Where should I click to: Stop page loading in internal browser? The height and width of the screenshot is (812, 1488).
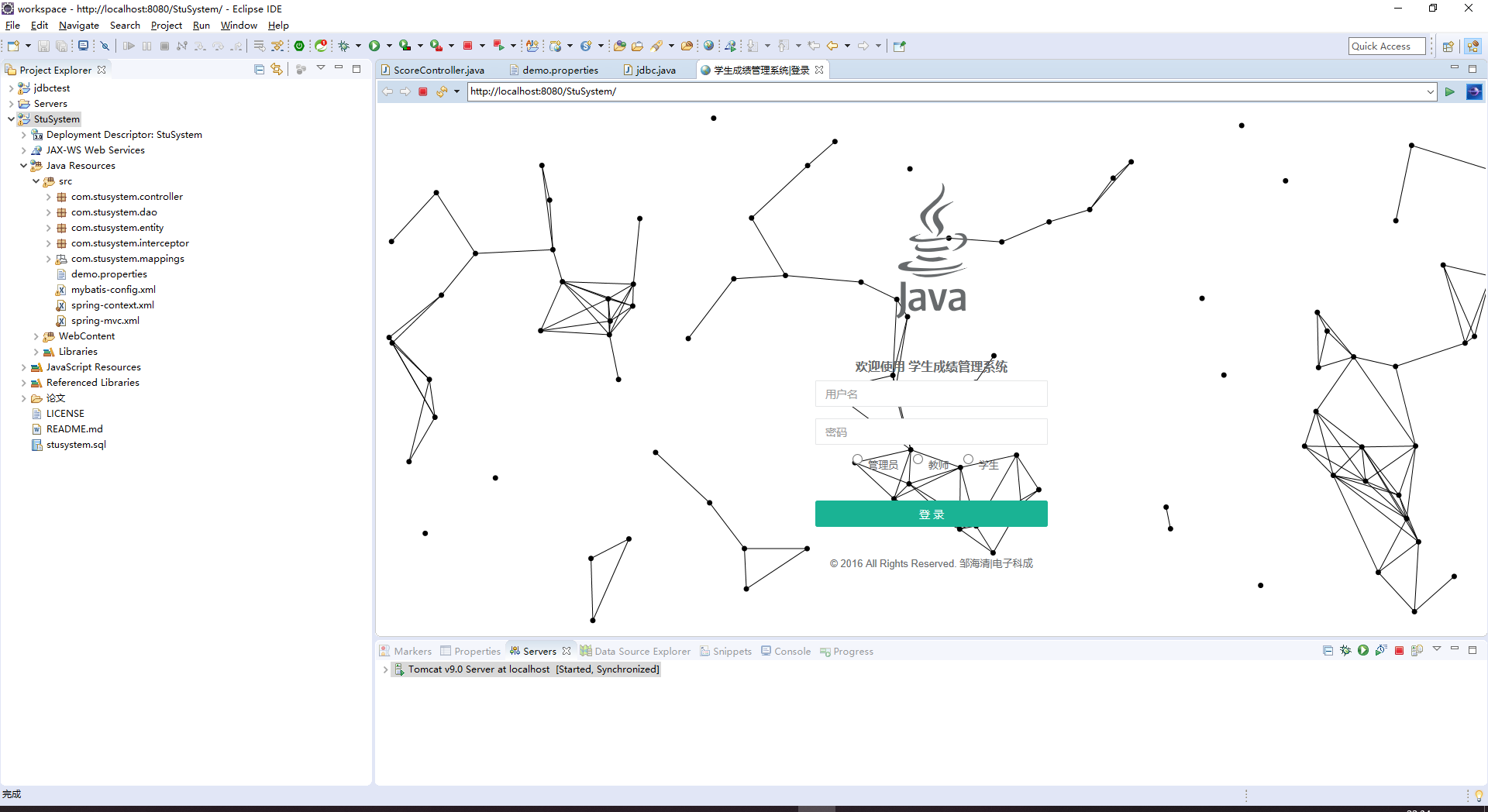pos(423,91)
